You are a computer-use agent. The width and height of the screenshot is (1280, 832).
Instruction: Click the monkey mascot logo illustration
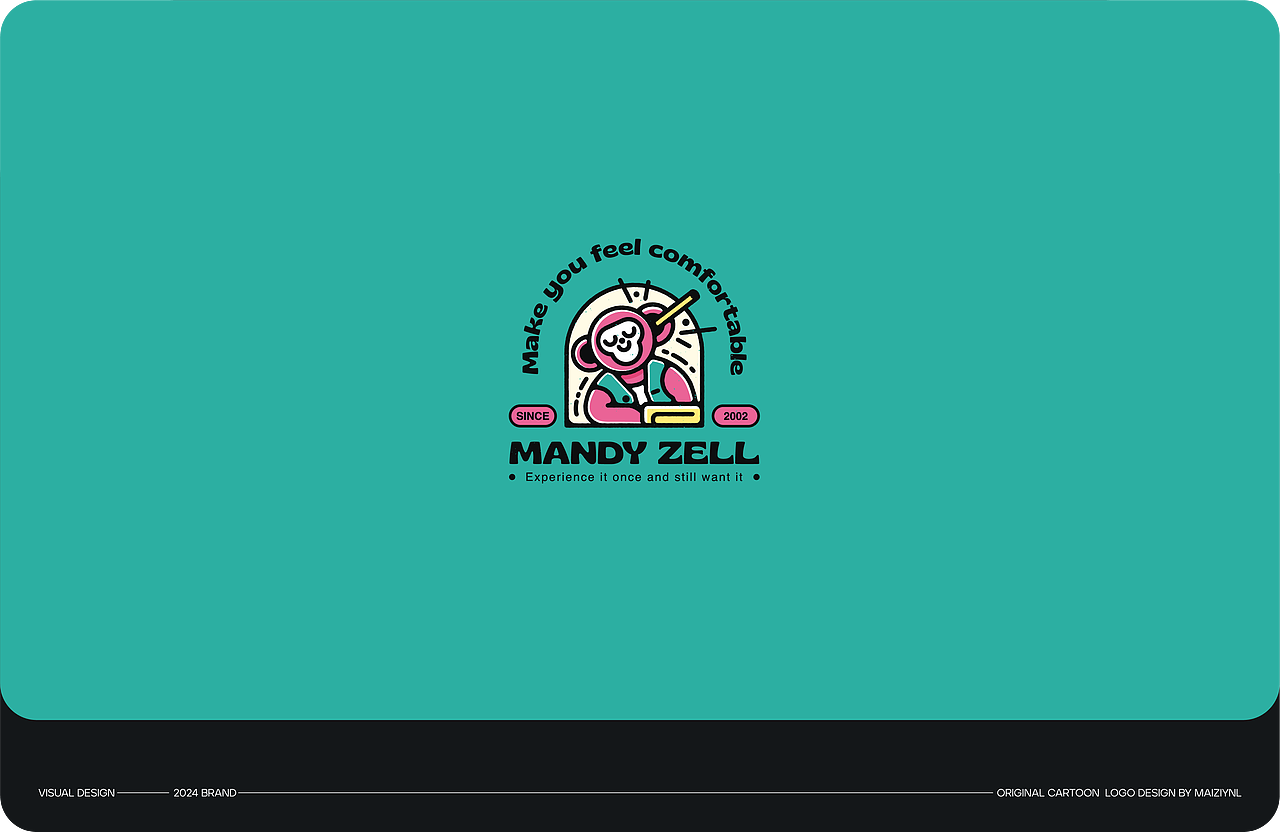pyautogui.click(x=634, y=354)
